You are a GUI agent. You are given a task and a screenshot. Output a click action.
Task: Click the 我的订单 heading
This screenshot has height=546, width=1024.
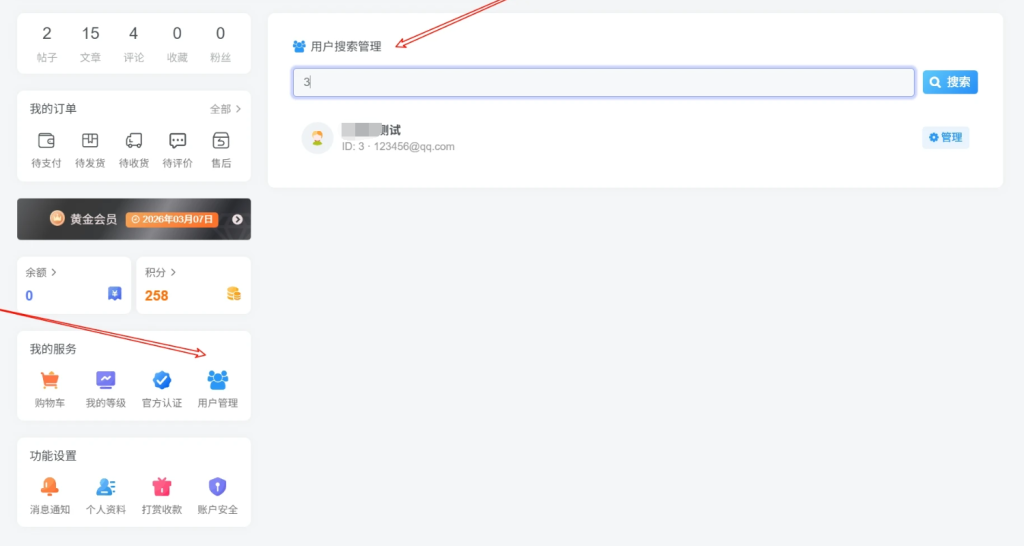click(53, 109)
